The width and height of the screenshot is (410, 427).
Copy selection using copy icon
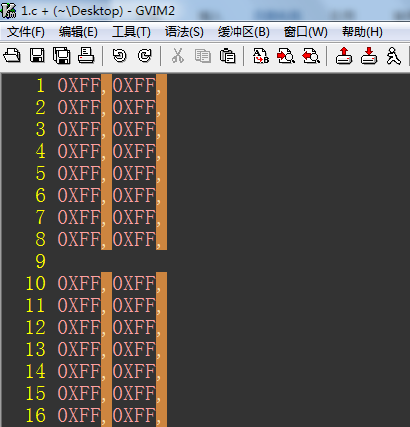coord(203,56)
